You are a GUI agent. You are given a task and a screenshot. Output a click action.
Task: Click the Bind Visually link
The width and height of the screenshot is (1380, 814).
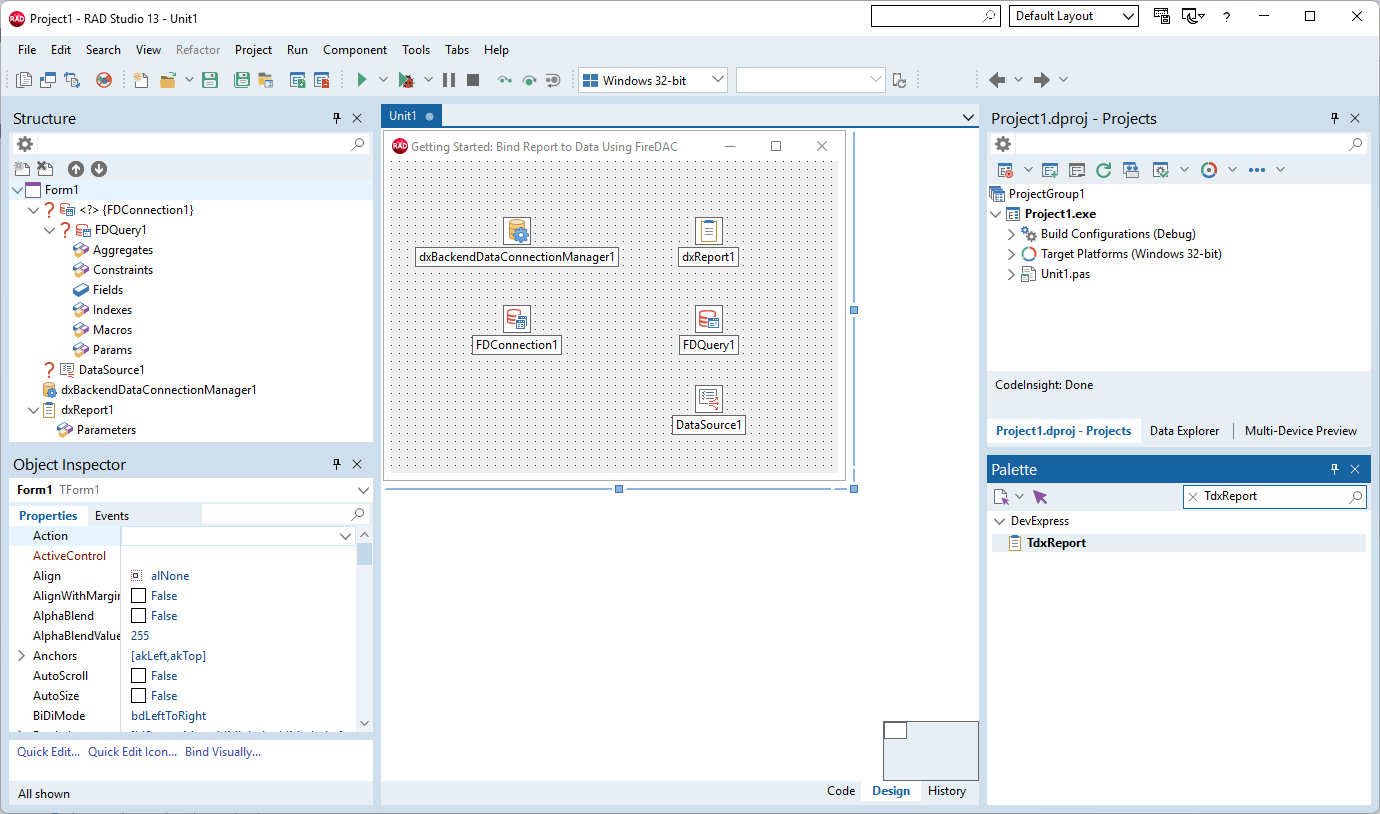pyautogui.click(x=223, y=751)
